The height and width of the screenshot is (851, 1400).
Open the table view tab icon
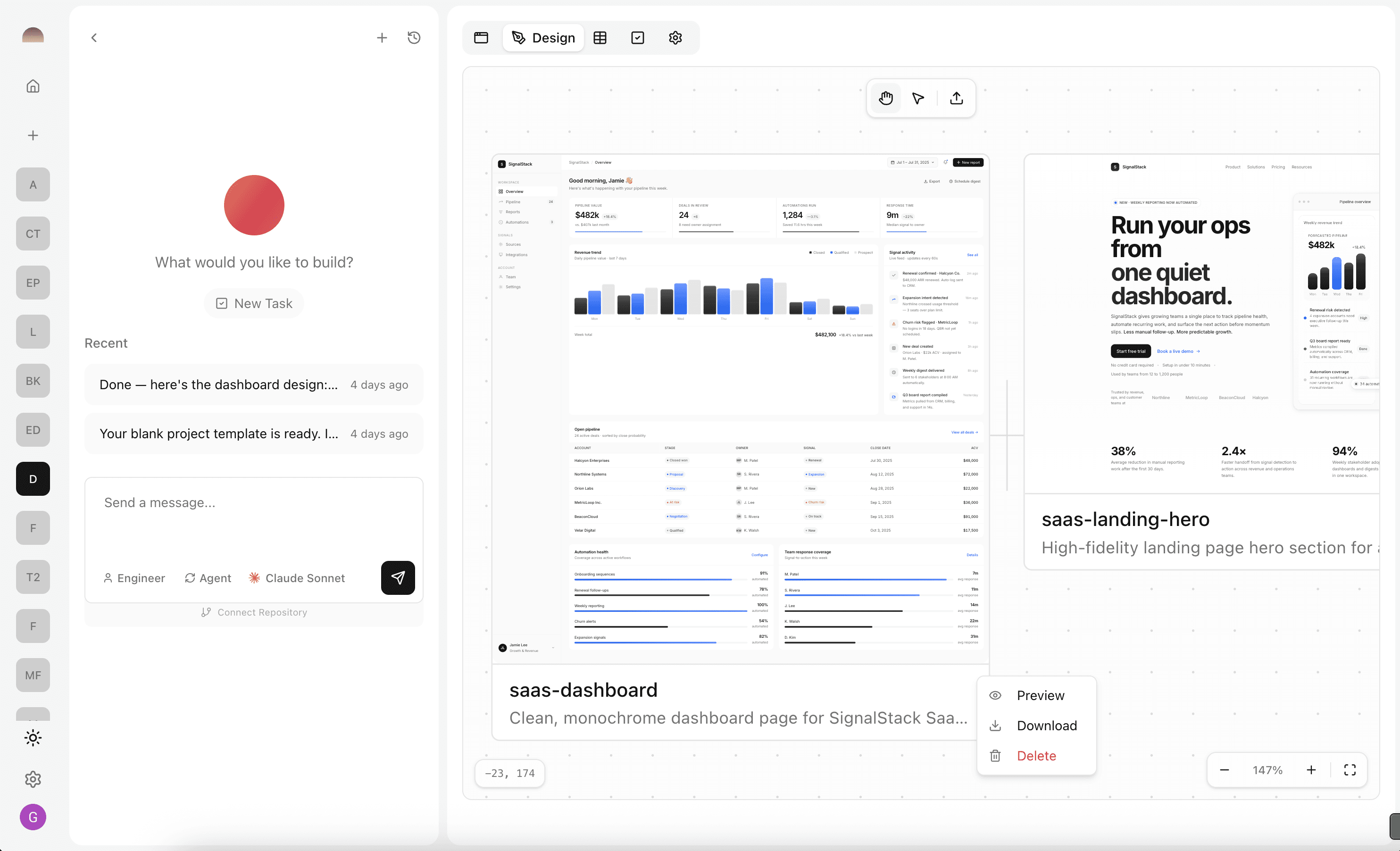(x=600, y=37)
